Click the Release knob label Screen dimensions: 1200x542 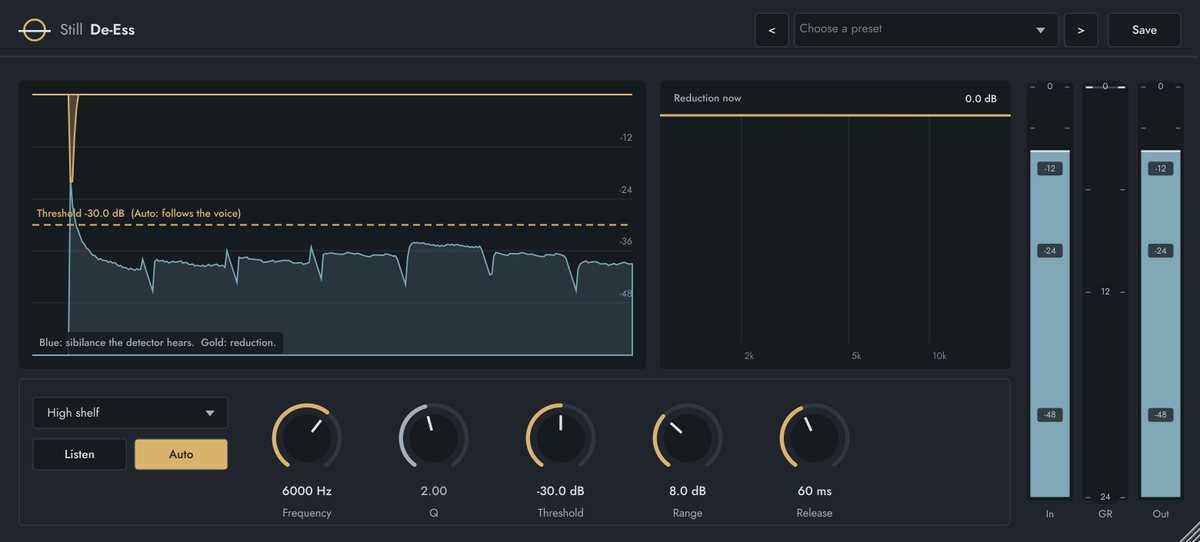[814, 513]
